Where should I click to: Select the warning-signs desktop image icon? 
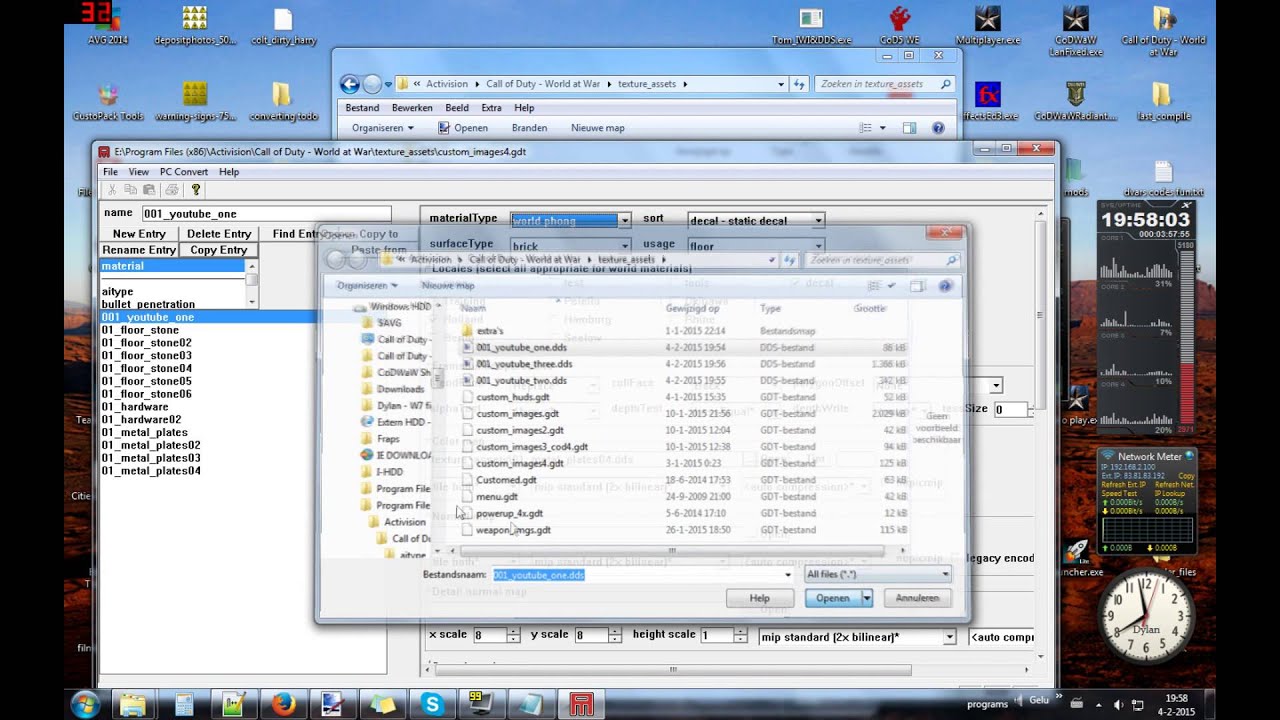195,101
